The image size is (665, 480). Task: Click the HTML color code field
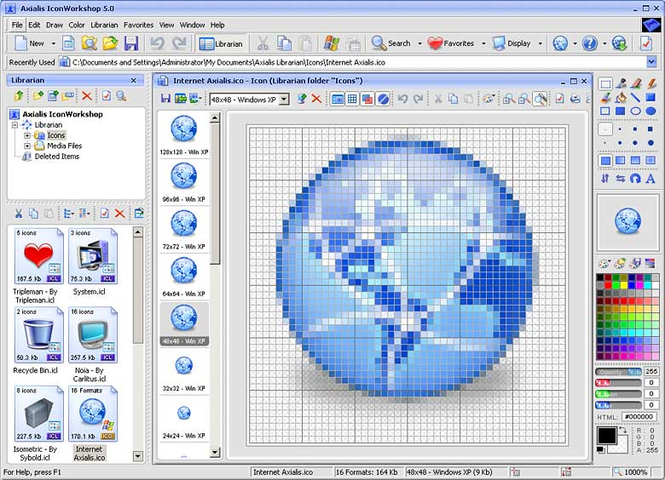[x=639, y=417]
